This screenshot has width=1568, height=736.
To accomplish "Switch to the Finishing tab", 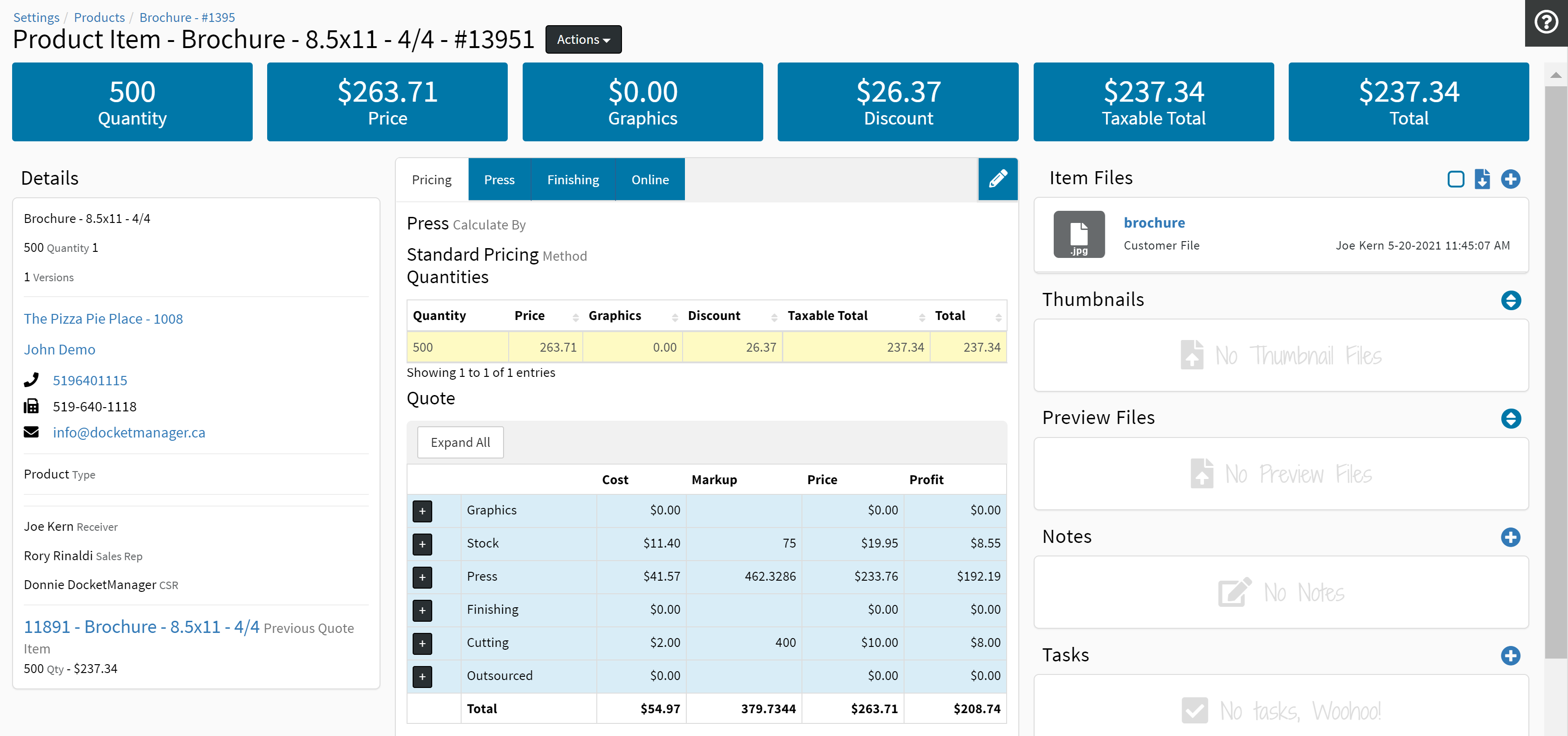I will pos(572,180).
